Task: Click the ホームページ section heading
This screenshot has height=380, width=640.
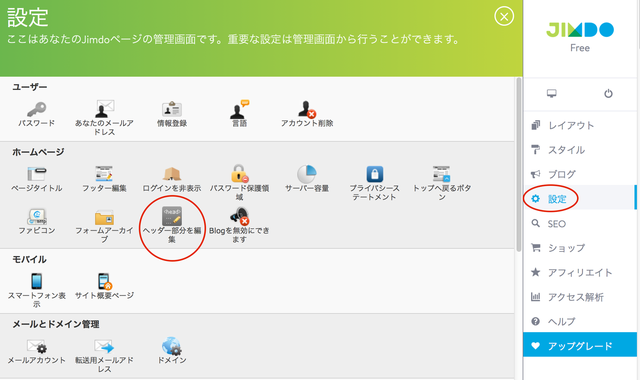Action: (x=38, y=152)
